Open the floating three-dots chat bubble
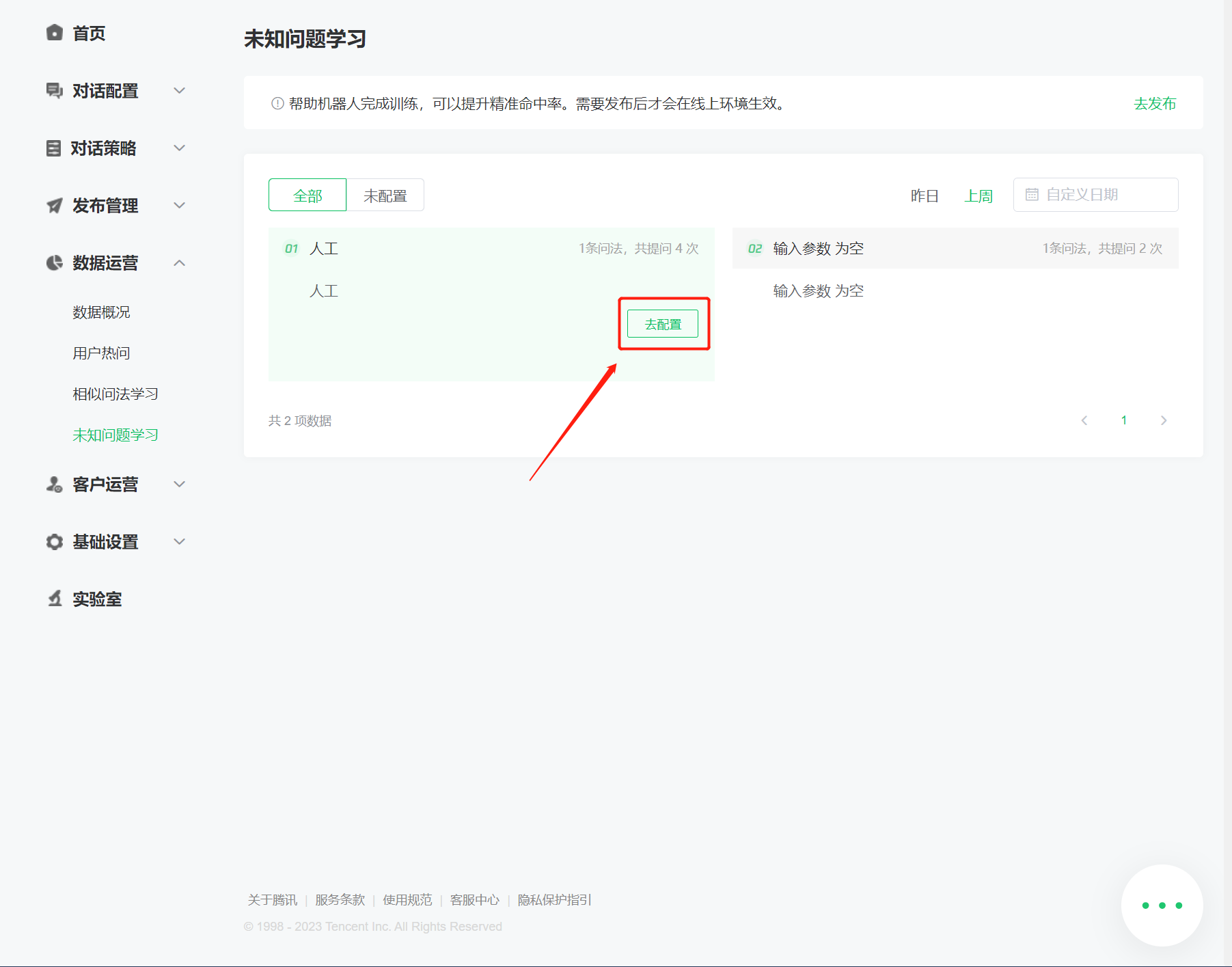 pyautogui.click(x=1162, y=905)
